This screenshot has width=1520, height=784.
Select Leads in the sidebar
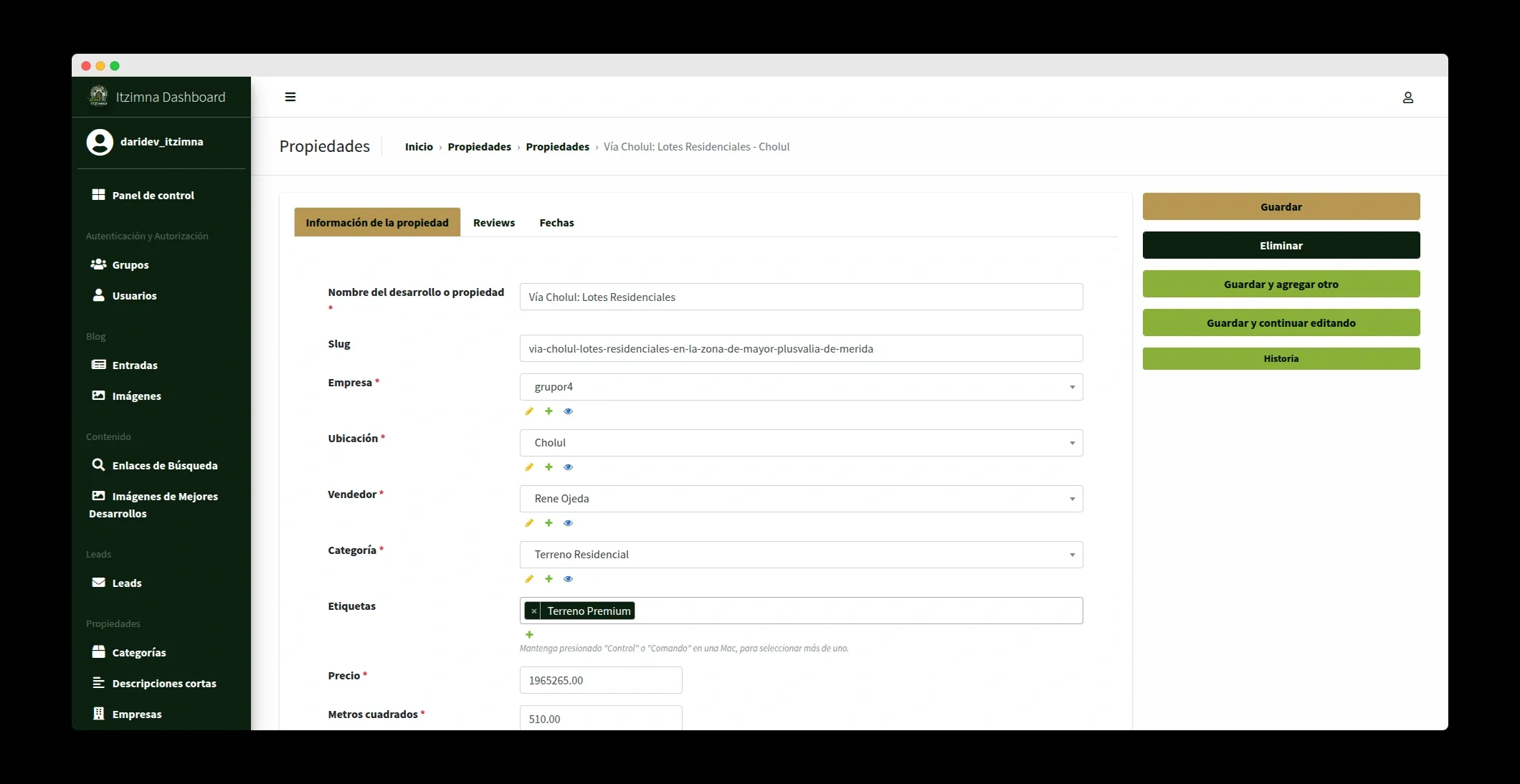click(x=125, y=583)
